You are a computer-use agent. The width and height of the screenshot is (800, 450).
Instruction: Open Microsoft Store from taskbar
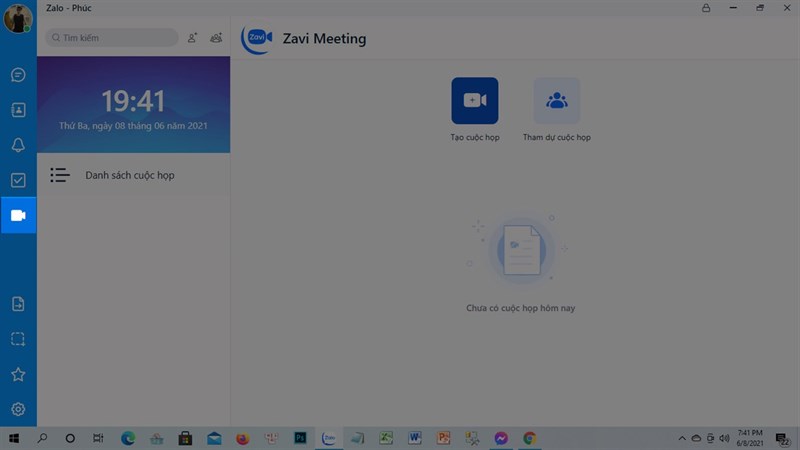click(185, 438)
